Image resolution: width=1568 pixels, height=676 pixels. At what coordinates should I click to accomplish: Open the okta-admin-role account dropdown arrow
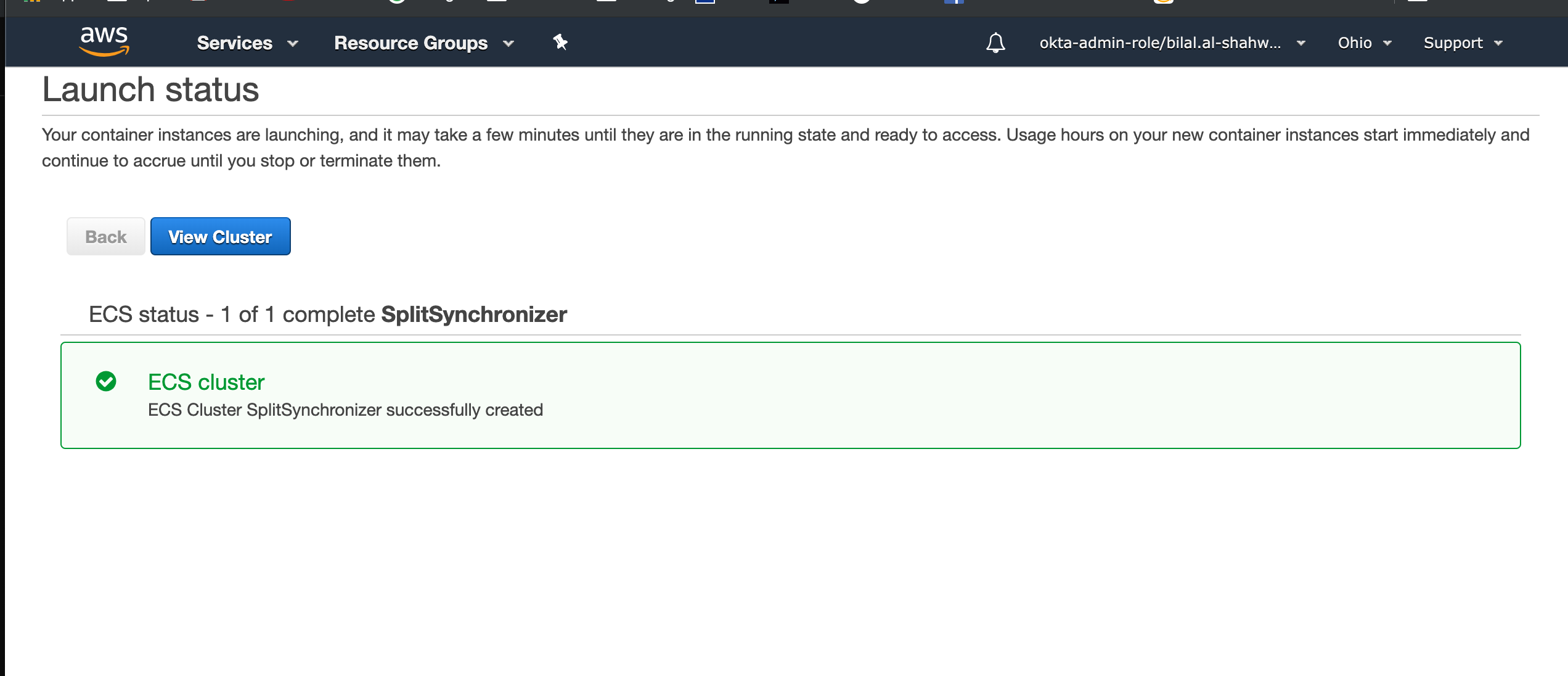1301,43
